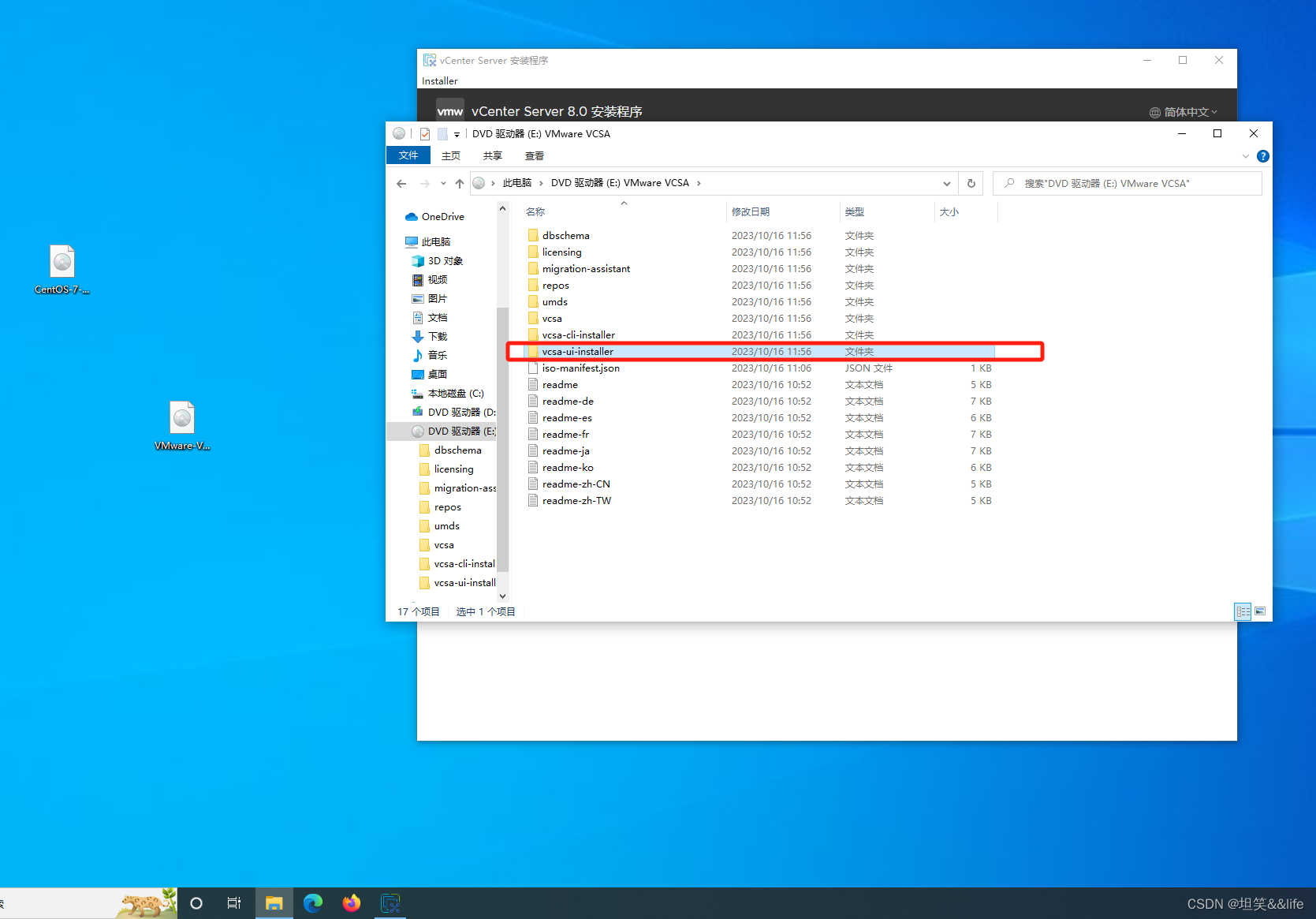1316x919 pixels.
Task: Switch to details view layout button
Action: click(x=1243, y=611)
